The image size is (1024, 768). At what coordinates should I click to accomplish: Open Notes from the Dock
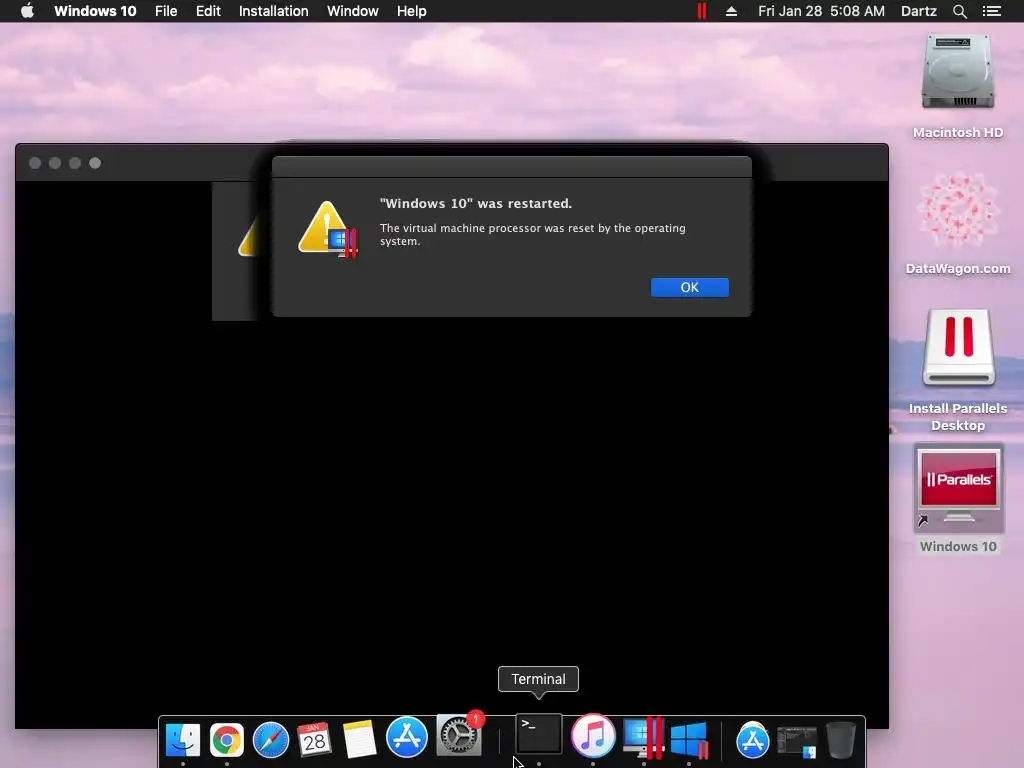click(x=359, y=739)
